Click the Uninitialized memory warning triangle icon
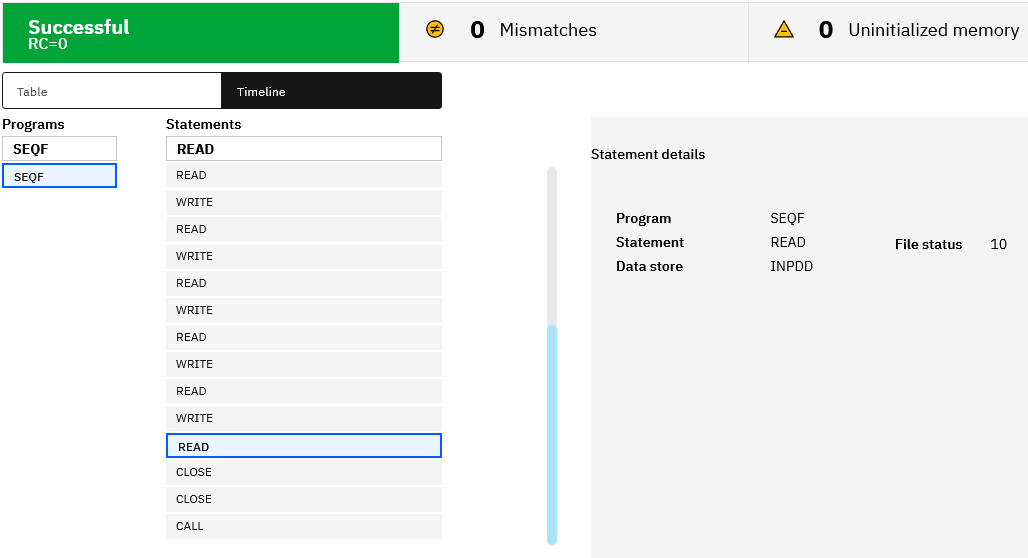Screen dimensions: 1028x558 click(783, 30)
